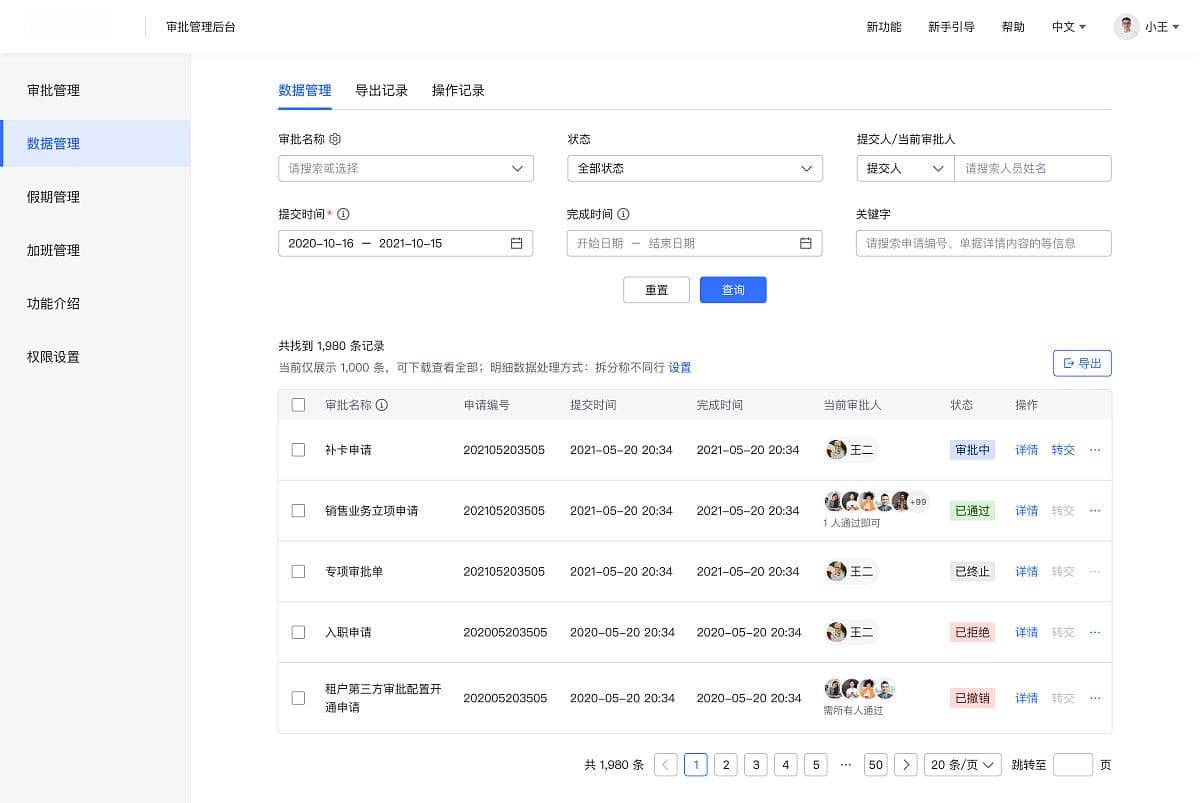Toggle the select-all checkbox in table header
This screenshot has width=1200, height=803.
click(x=298, y=405)
